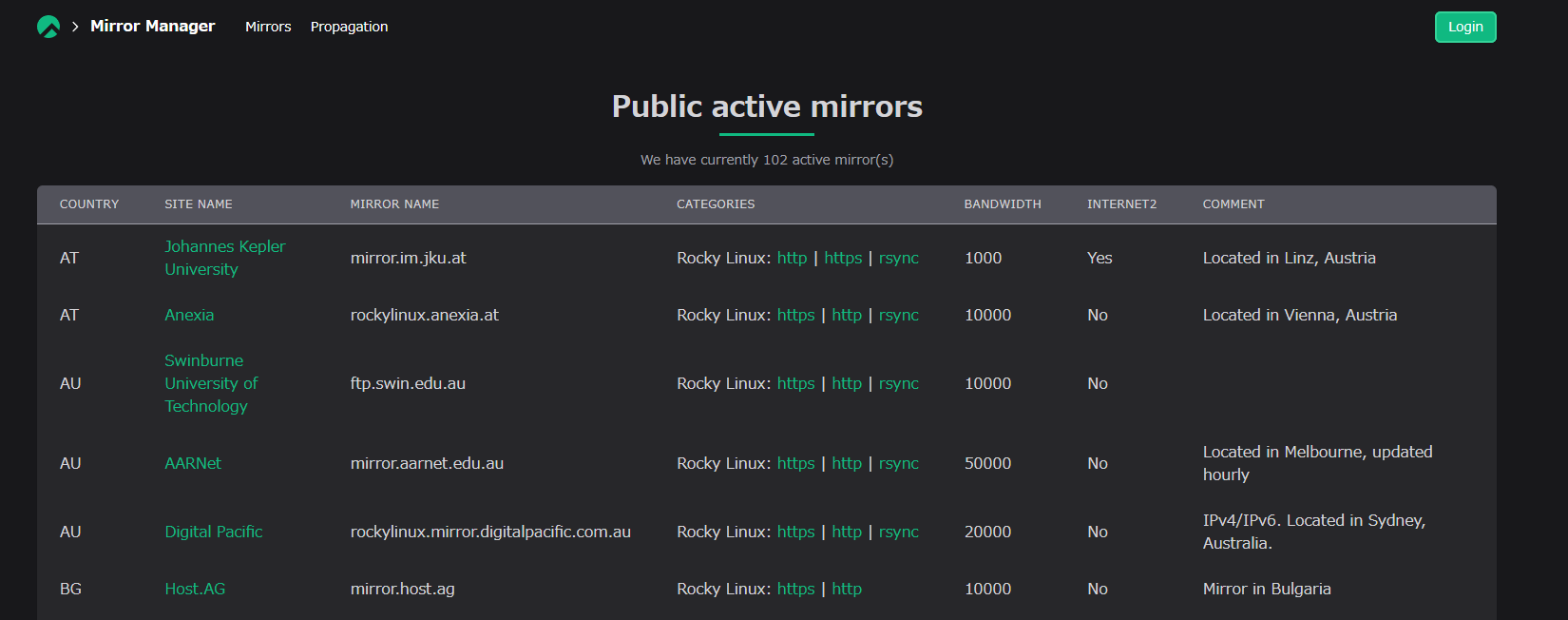Click the bandwidth value 20000
The height and width of the screenshot is (620, 1568).
(988, 532)
